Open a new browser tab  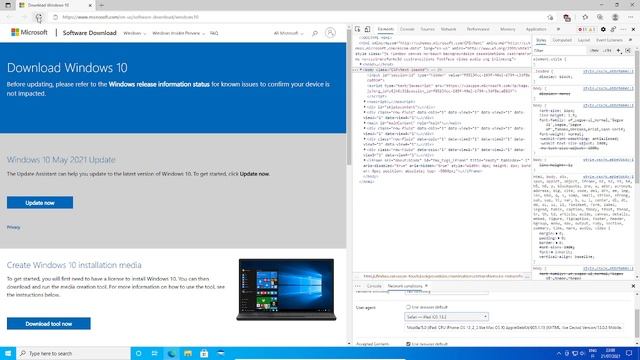101,5
